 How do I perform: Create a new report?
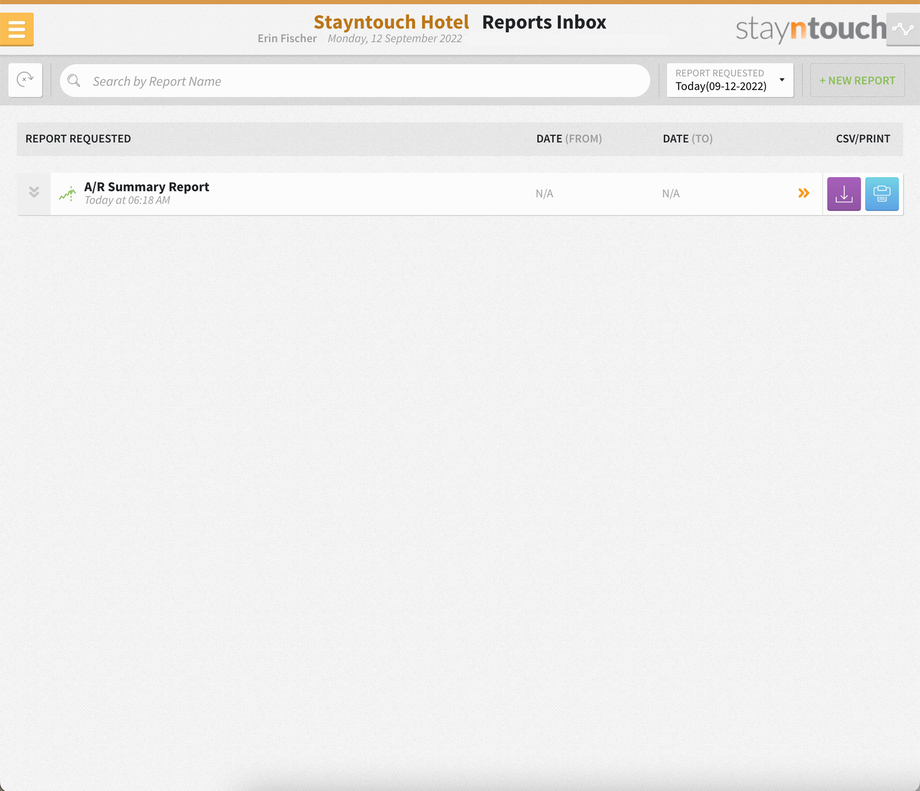pyautogui.click(x=857, y=80)
